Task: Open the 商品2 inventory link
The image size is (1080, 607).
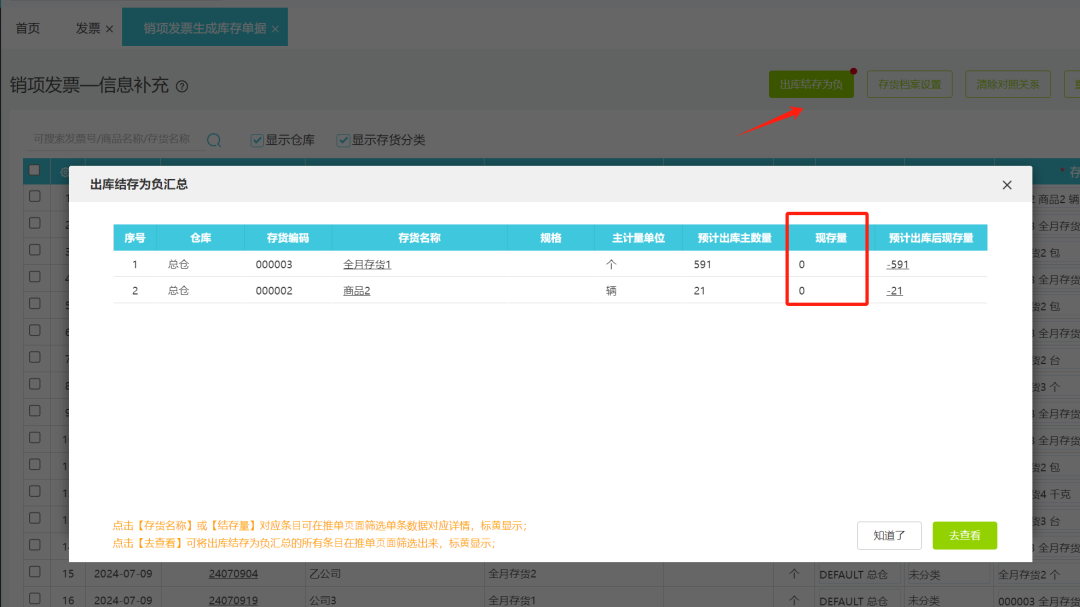Action: pyautogui.click(x=358, y=290)
